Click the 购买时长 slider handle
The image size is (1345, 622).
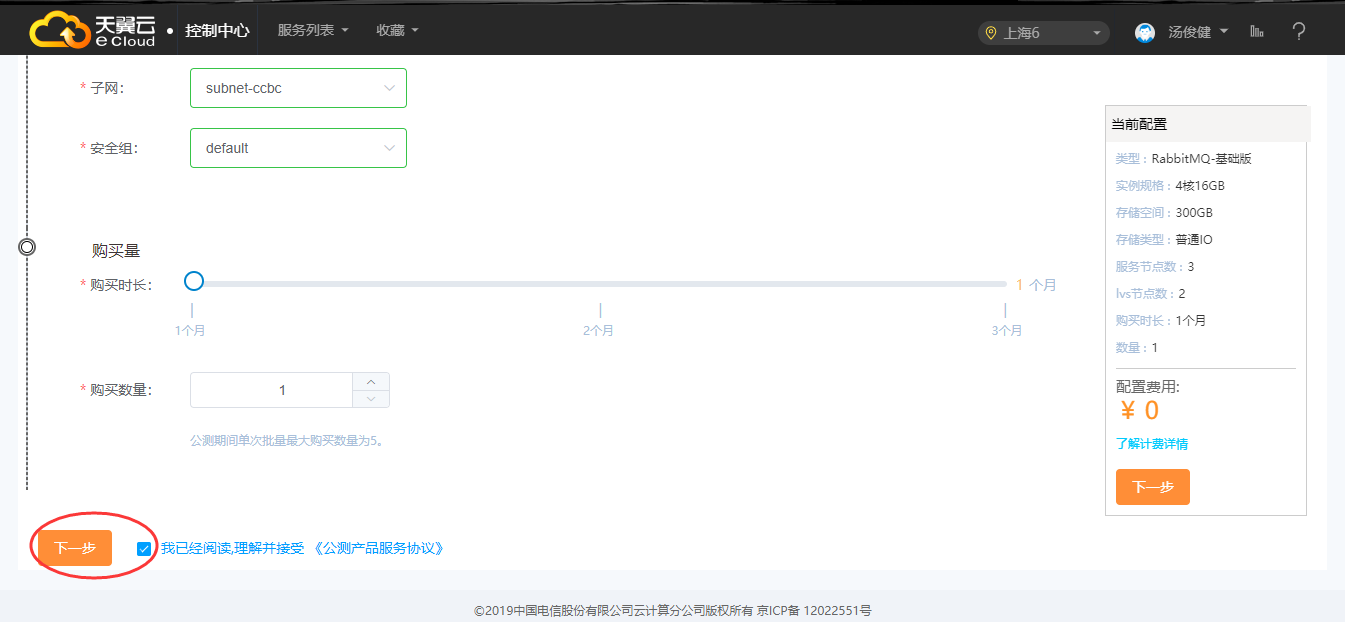coord(194,281)
